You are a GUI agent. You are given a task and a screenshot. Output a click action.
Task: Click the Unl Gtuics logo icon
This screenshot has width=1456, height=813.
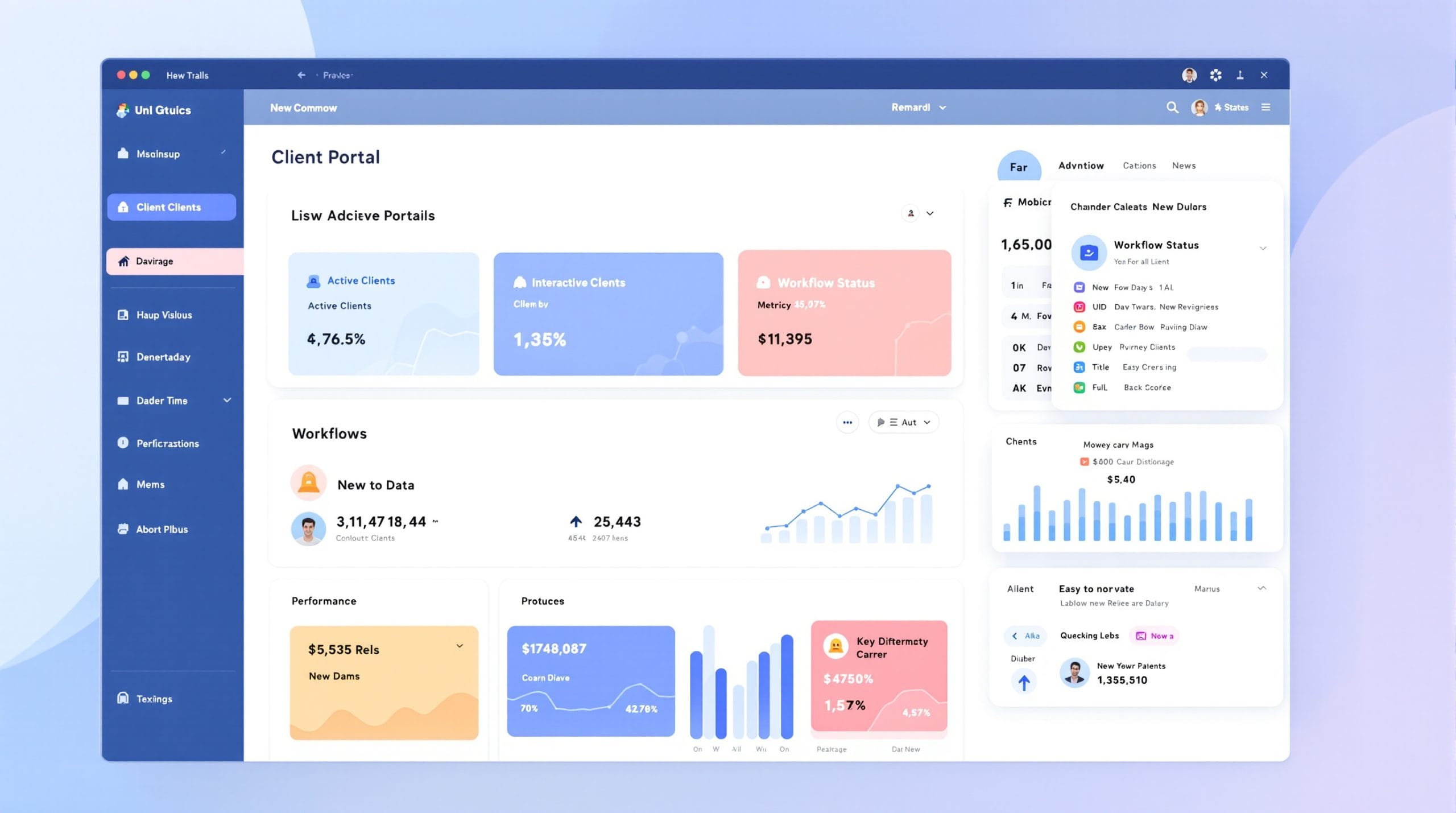(x=122, y=110)
